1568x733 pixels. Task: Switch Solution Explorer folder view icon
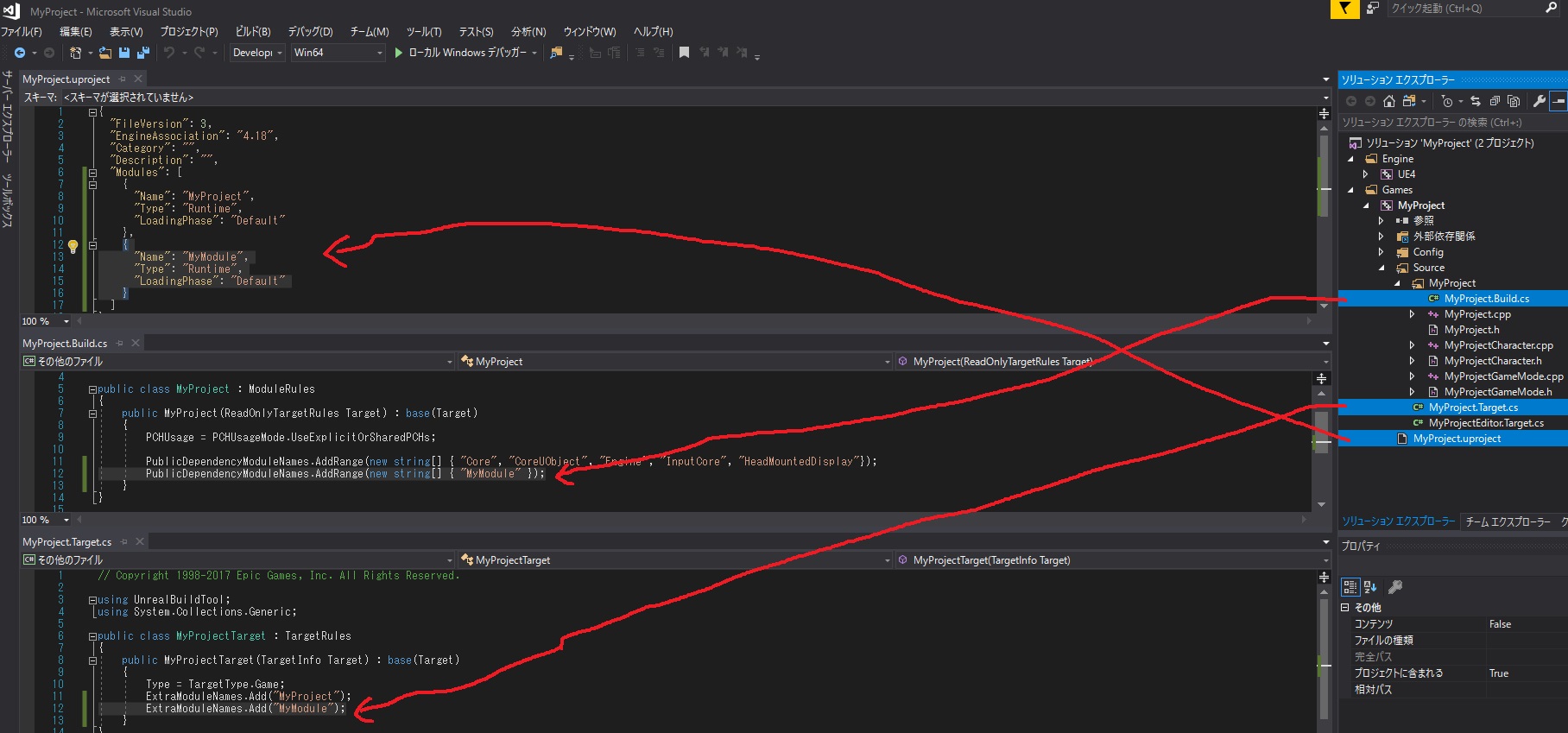(x=1409, y=101)
